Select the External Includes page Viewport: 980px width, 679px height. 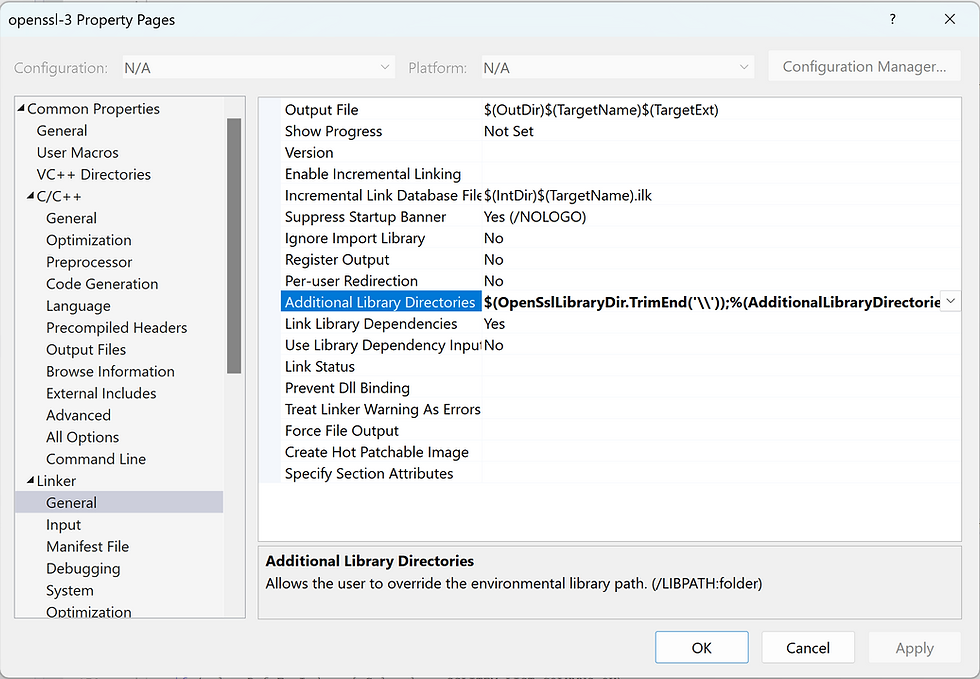pos(101,393)
